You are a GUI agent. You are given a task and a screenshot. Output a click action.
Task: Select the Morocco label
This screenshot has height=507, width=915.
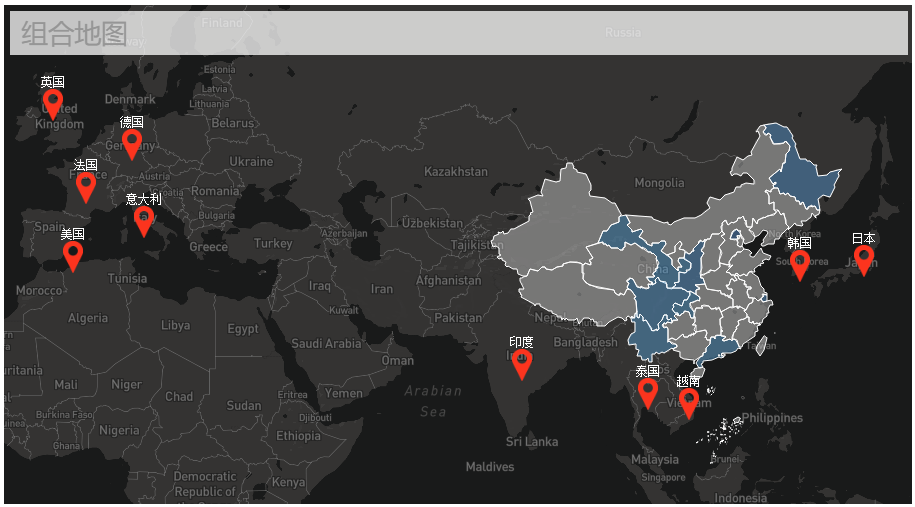point(39,291)
